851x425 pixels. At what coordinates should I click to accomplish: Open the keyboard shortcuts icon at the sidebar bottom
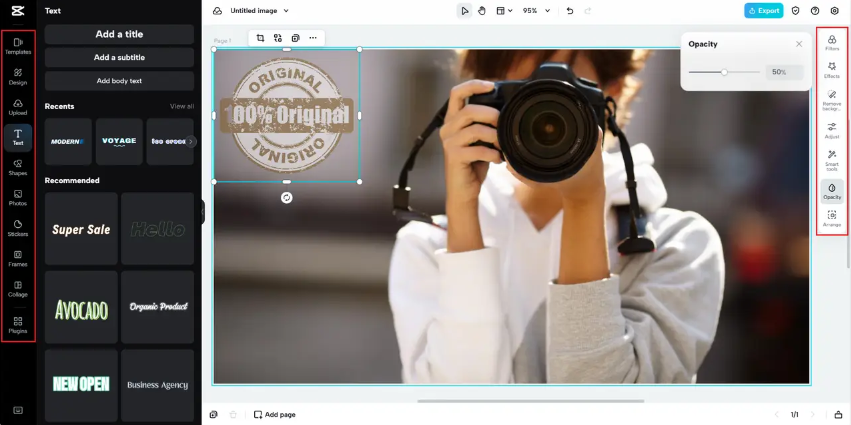(x=18, y=410)
